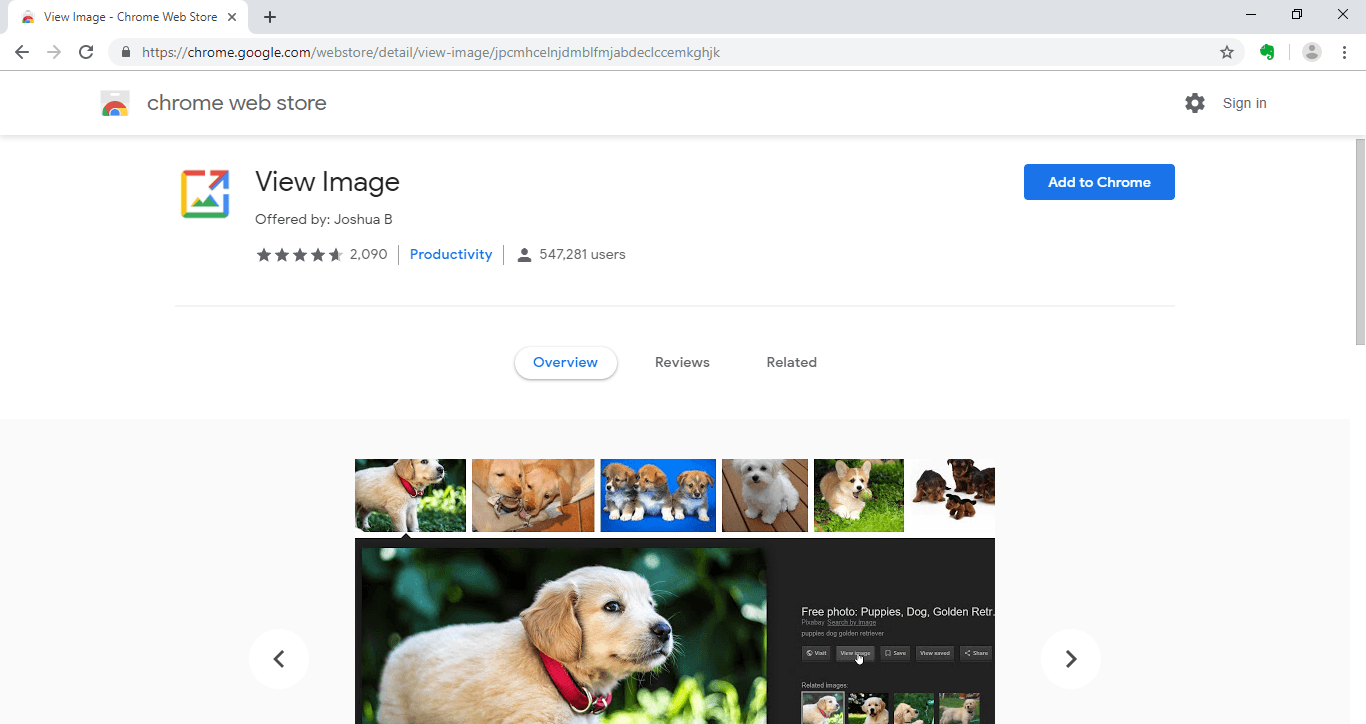Click the 'chrome web store' title text
The image size is (1366, 724).
pos(237,103)
